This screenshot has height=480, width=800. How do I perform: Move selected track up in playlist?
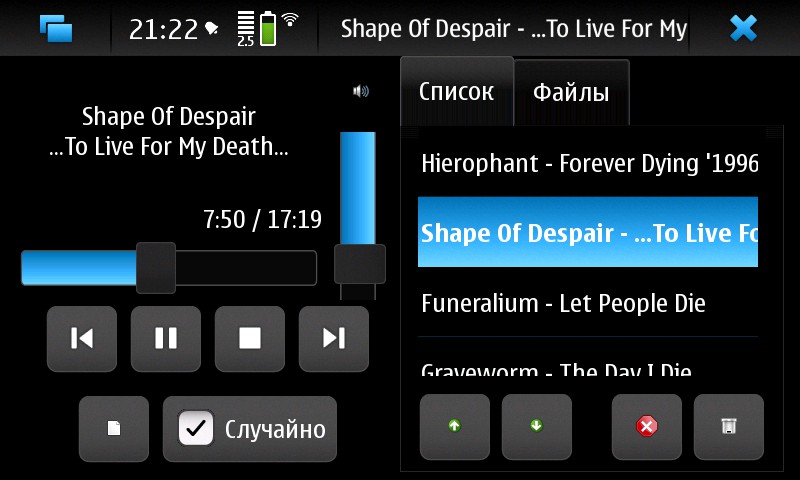(x=455, y=426)
